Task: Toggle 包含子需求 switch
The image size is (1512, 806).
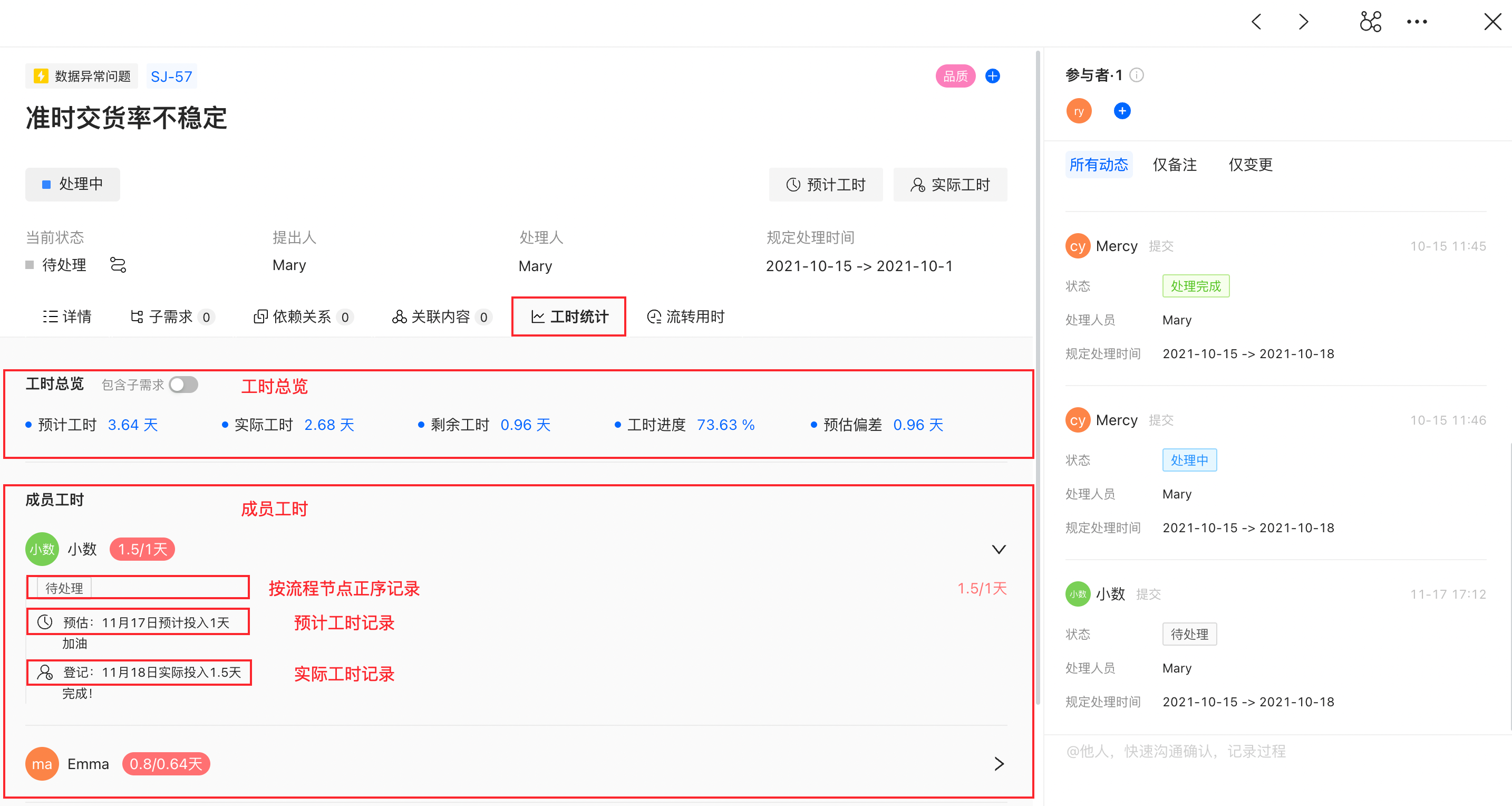Action: click(x=183, y=385)
